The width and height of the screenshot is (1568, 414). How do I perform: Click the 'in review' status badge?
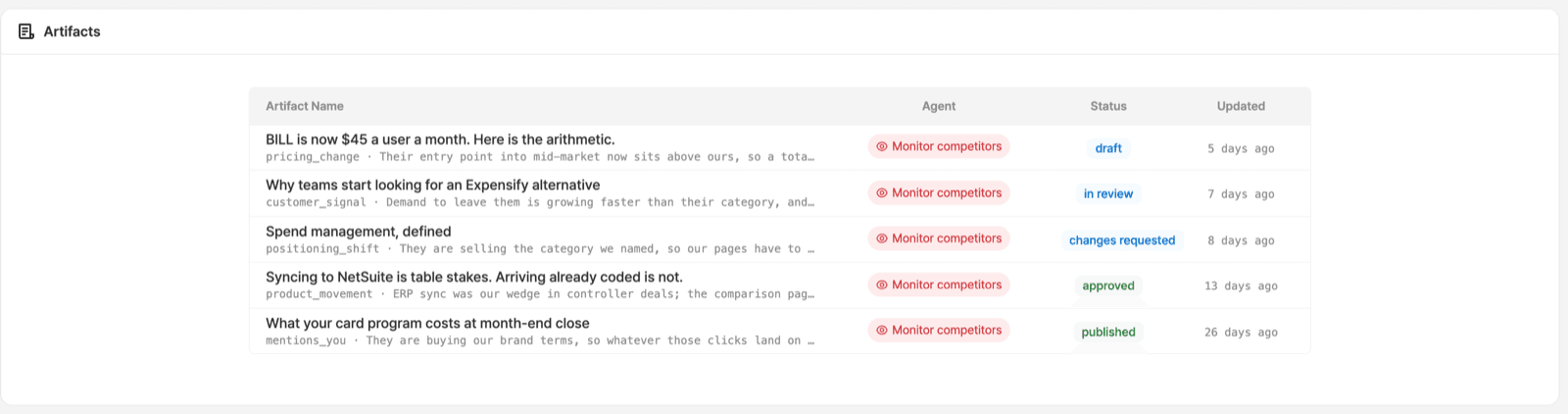coord(1108,194)
